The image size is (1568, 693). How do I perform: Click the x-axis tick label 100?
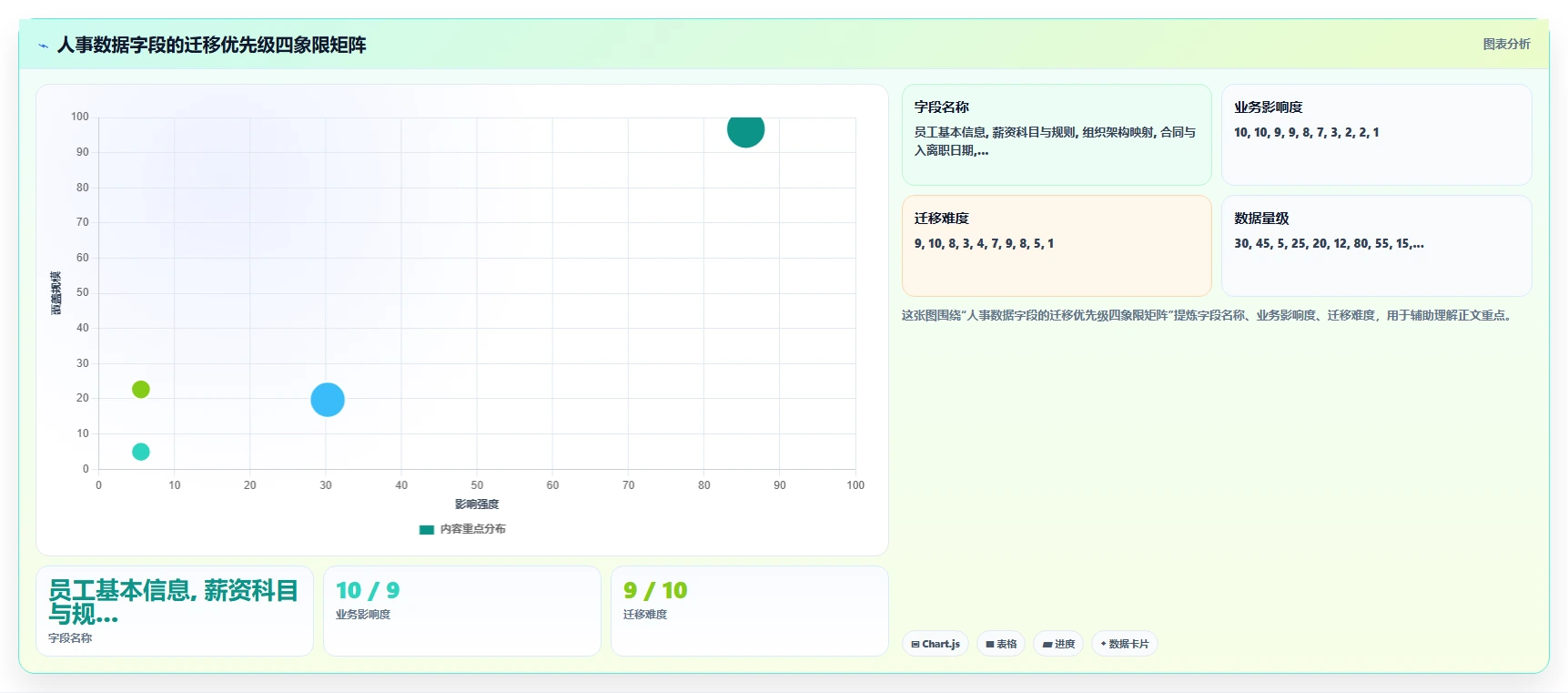(855, 485)
